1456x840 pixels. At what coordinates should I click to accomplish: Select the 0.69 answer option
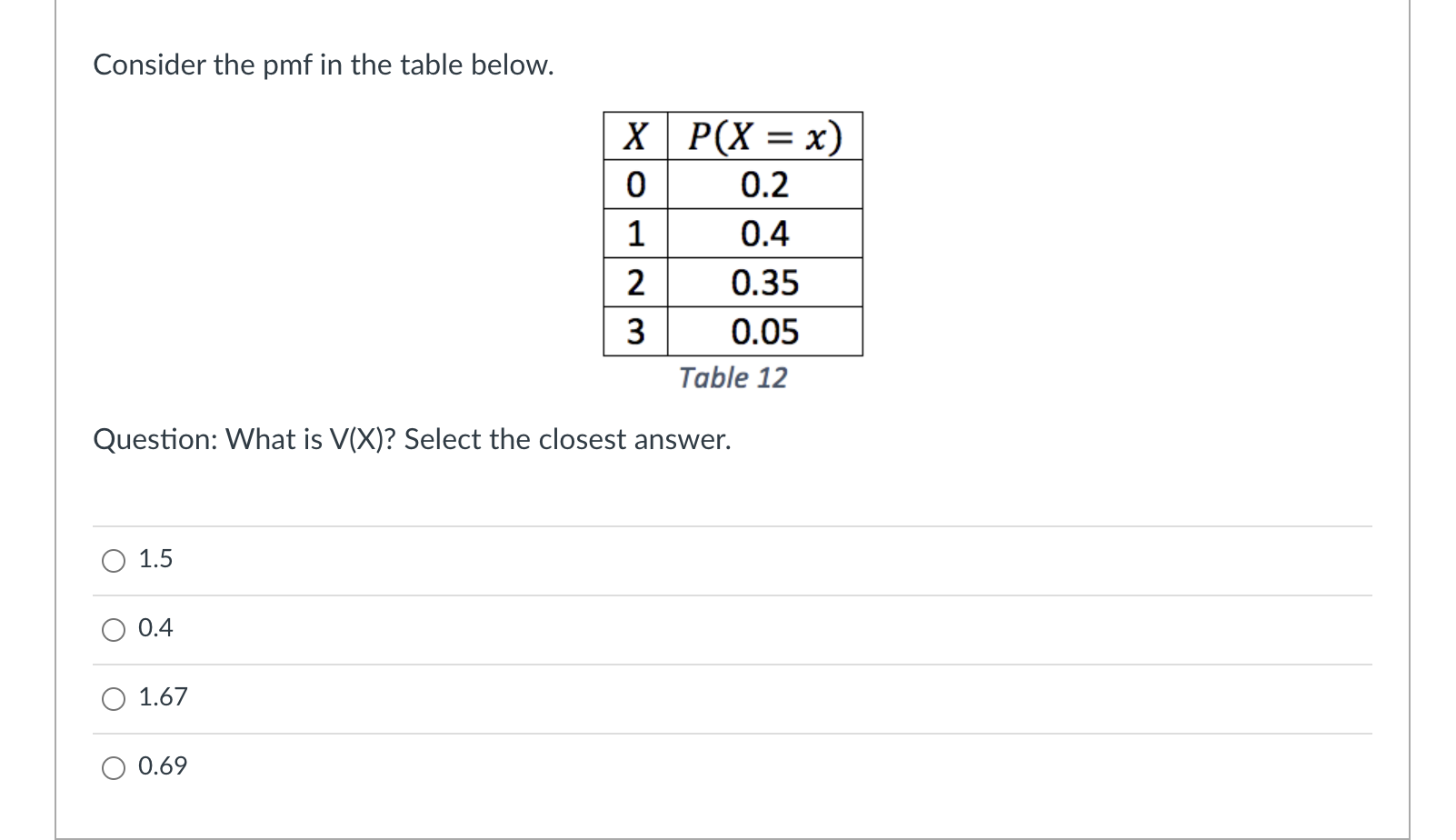(162, 766)
